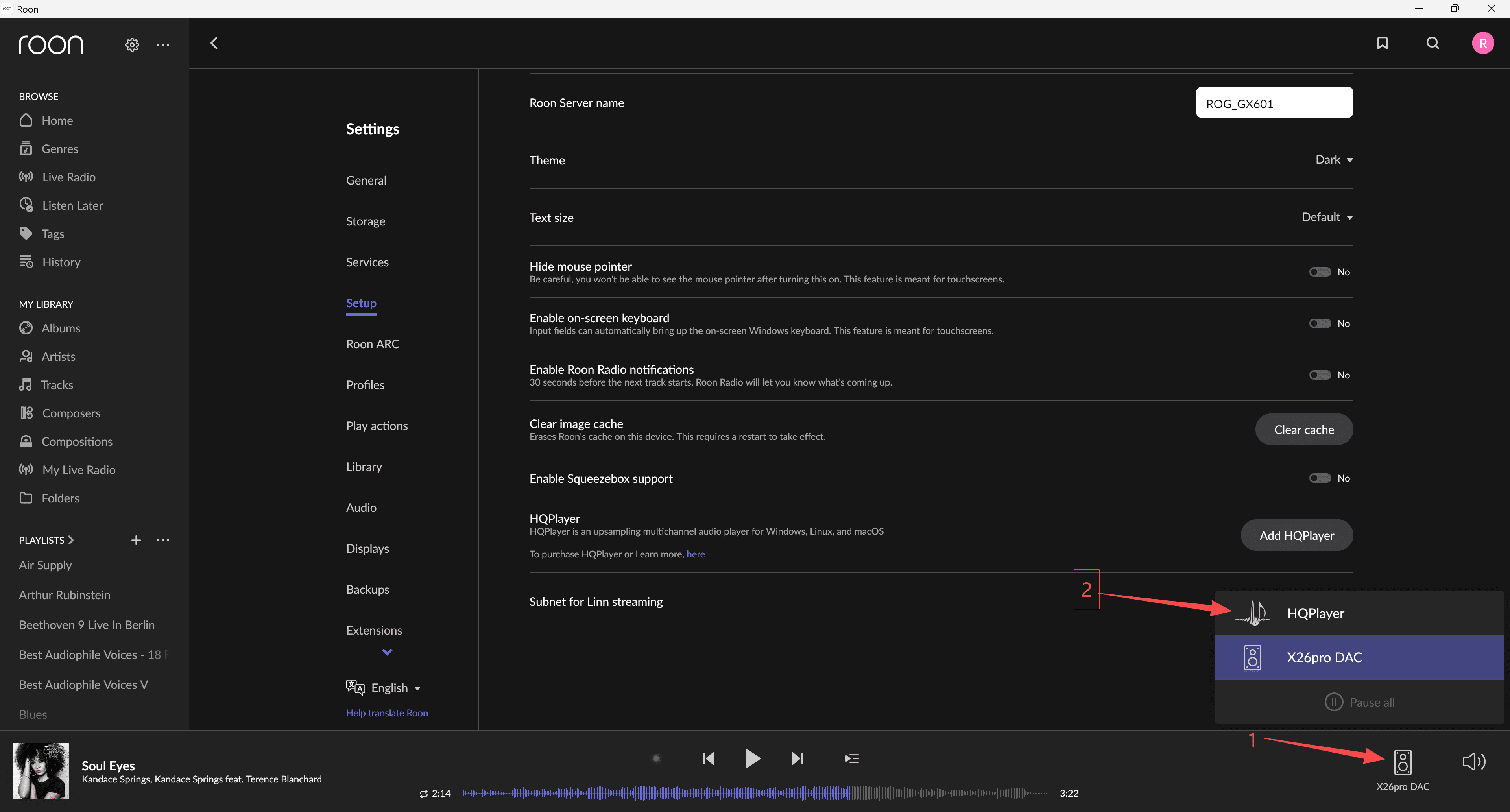Click the Artists icon in My Library
1510x812 pixels.
tap(26, 356)
